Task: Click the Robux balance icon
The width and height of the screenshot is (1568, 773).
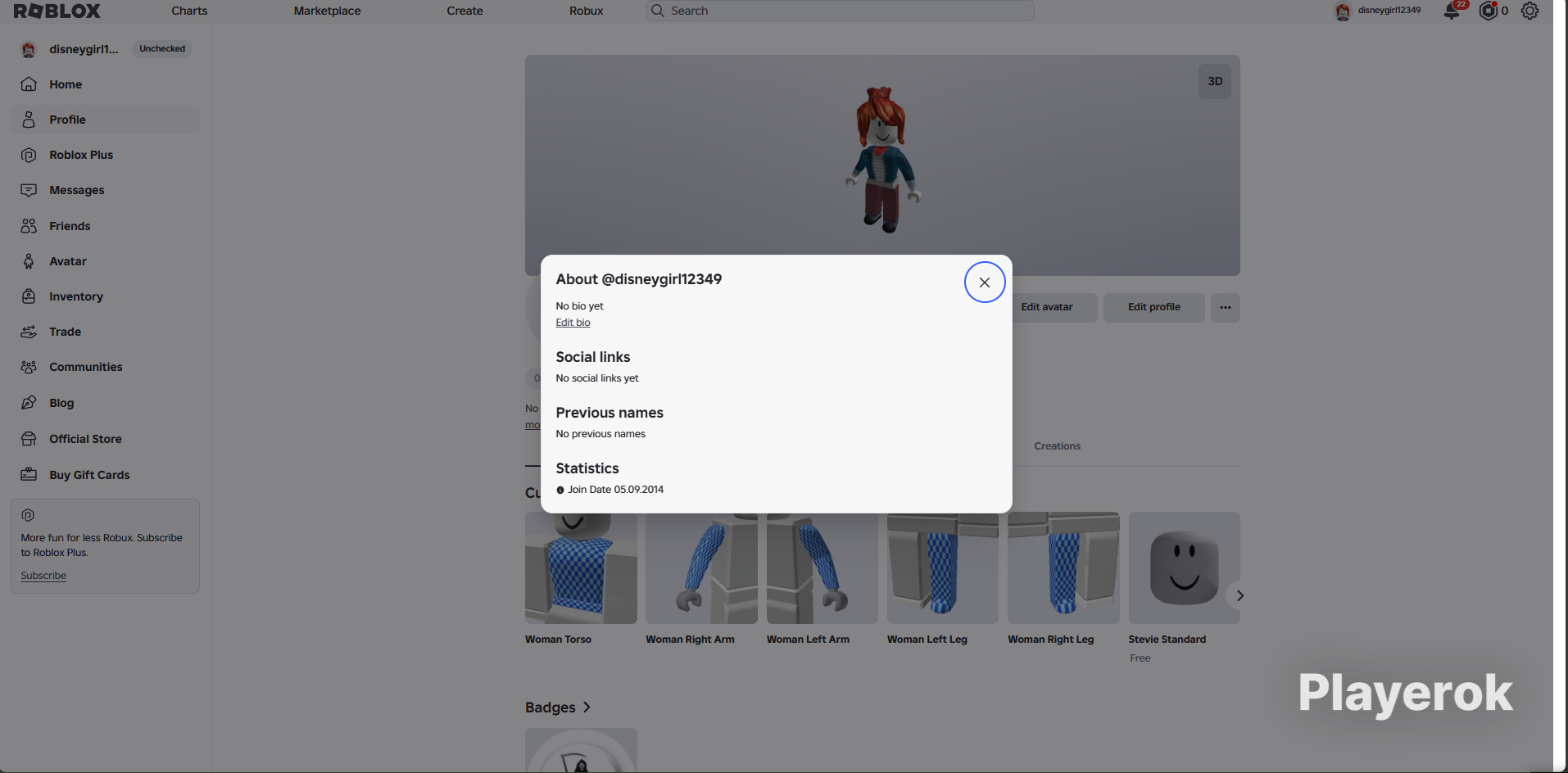Action: (1489, 11)
